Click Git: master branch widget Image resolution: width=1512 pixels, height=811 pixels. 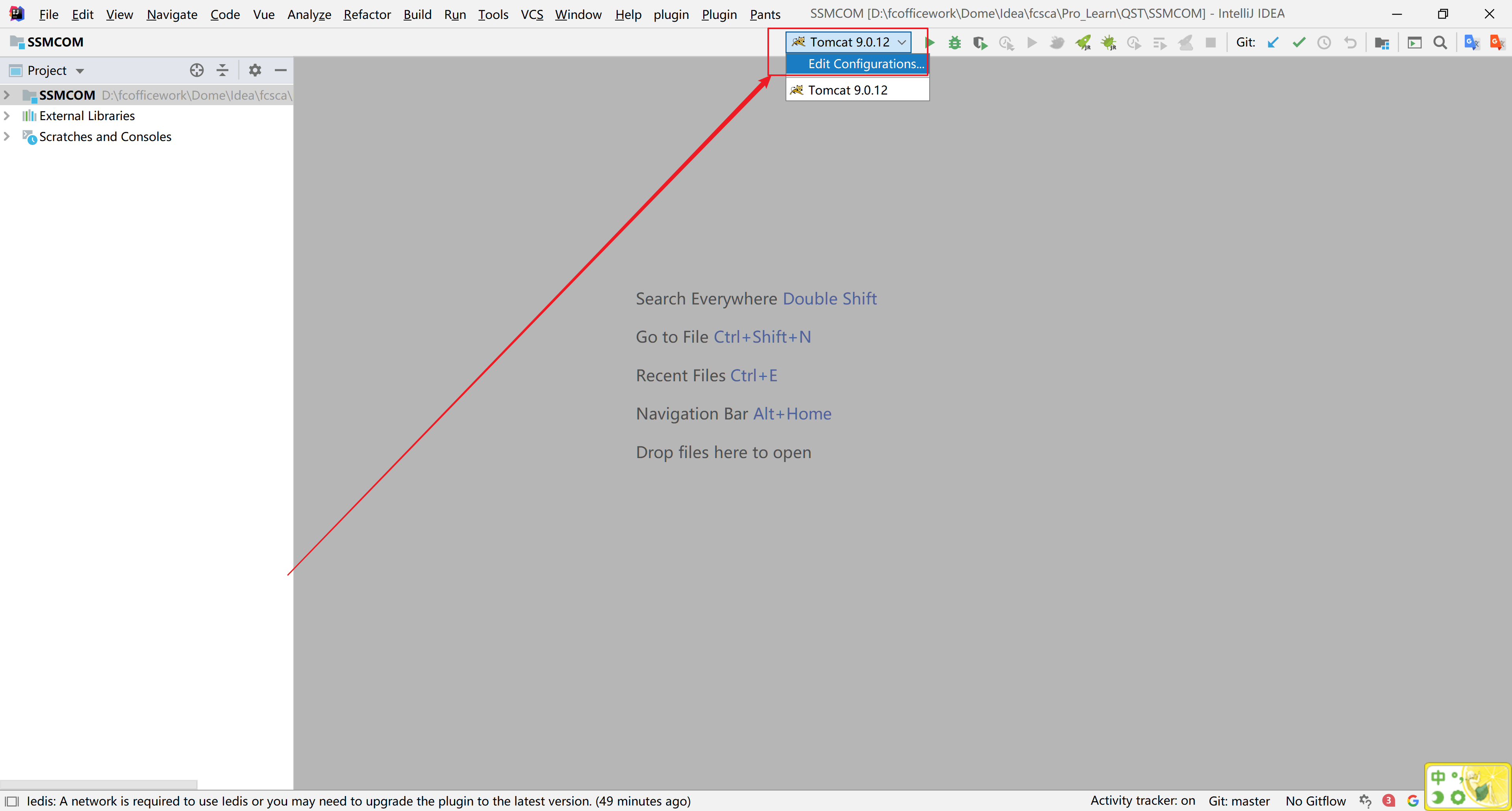click(x=1238, y=801)
